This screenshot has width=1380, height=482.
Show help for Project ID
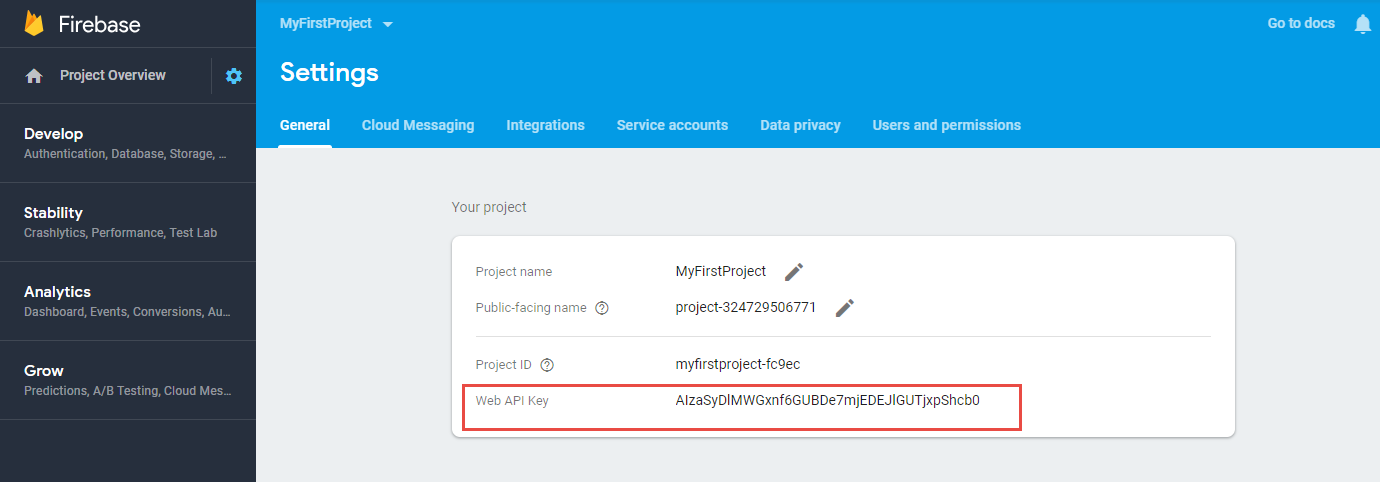point(547,365)
